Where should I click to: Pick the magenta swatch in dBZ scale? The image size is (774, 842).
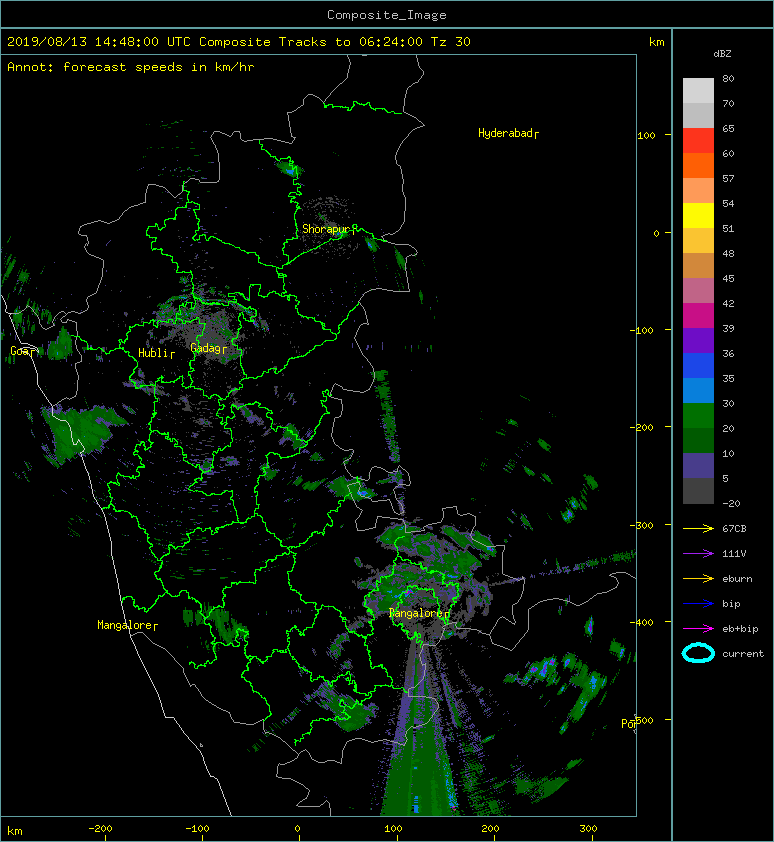pos(698,315)
